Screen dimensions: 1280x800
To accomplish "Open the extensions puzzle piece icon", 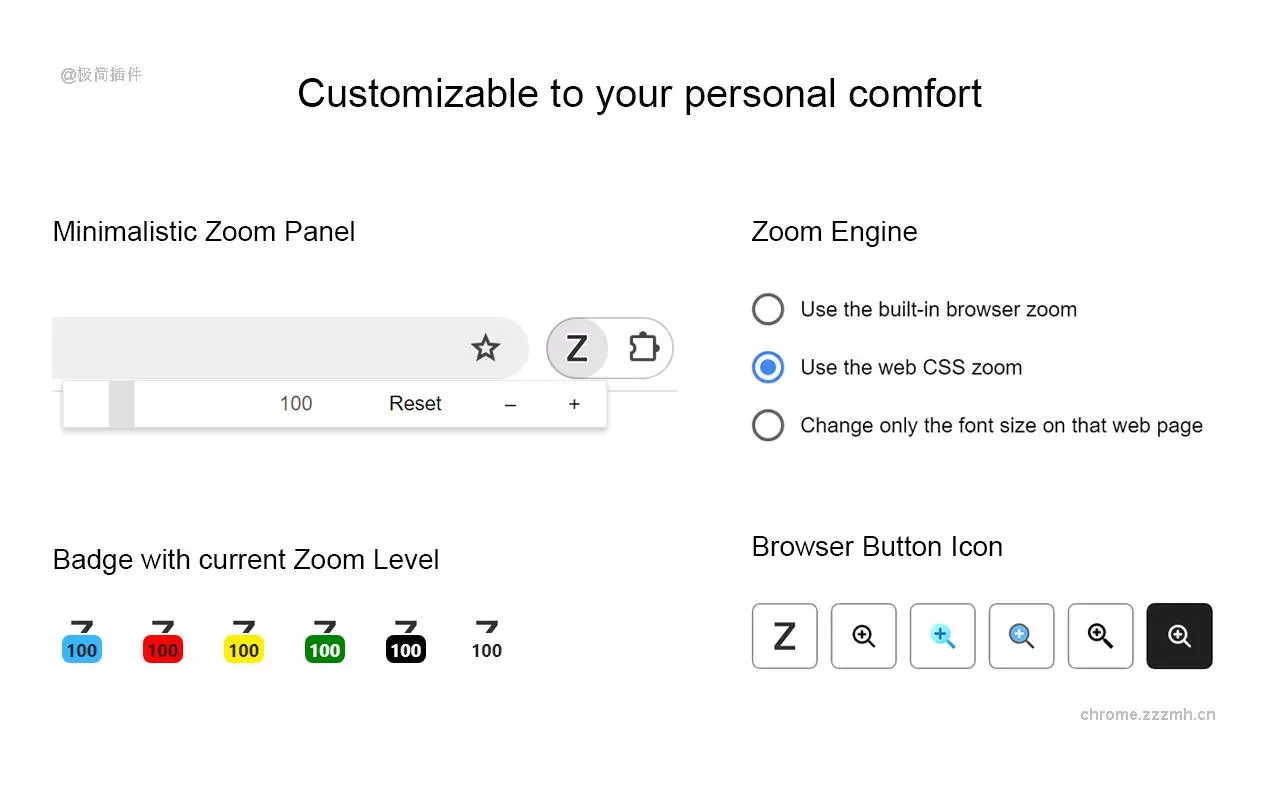I will pyautogui.click(x=643, y=348).
